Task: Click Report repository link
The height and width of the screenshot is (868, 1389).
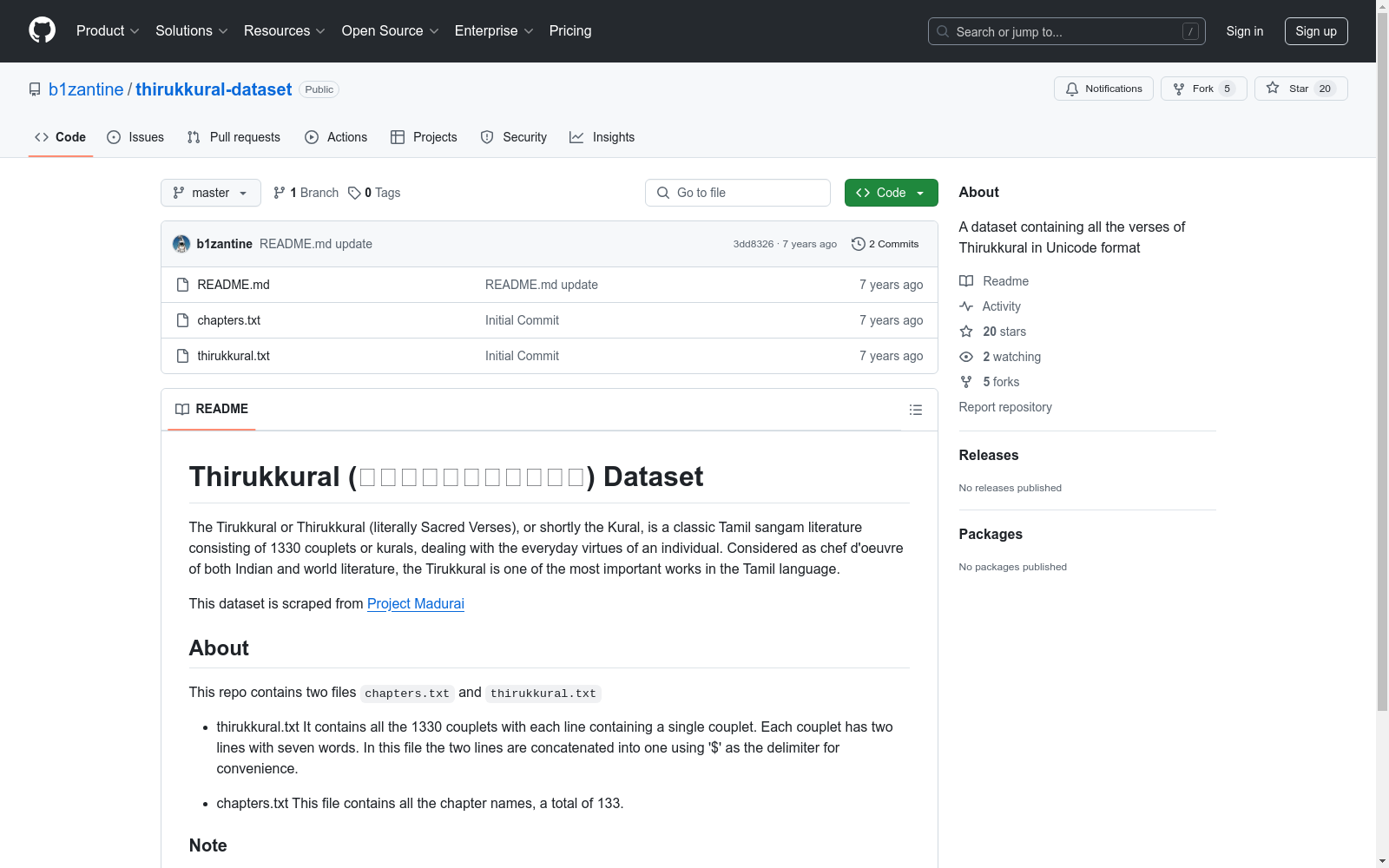Action: pyautogui.click(x=1005, y=407)
